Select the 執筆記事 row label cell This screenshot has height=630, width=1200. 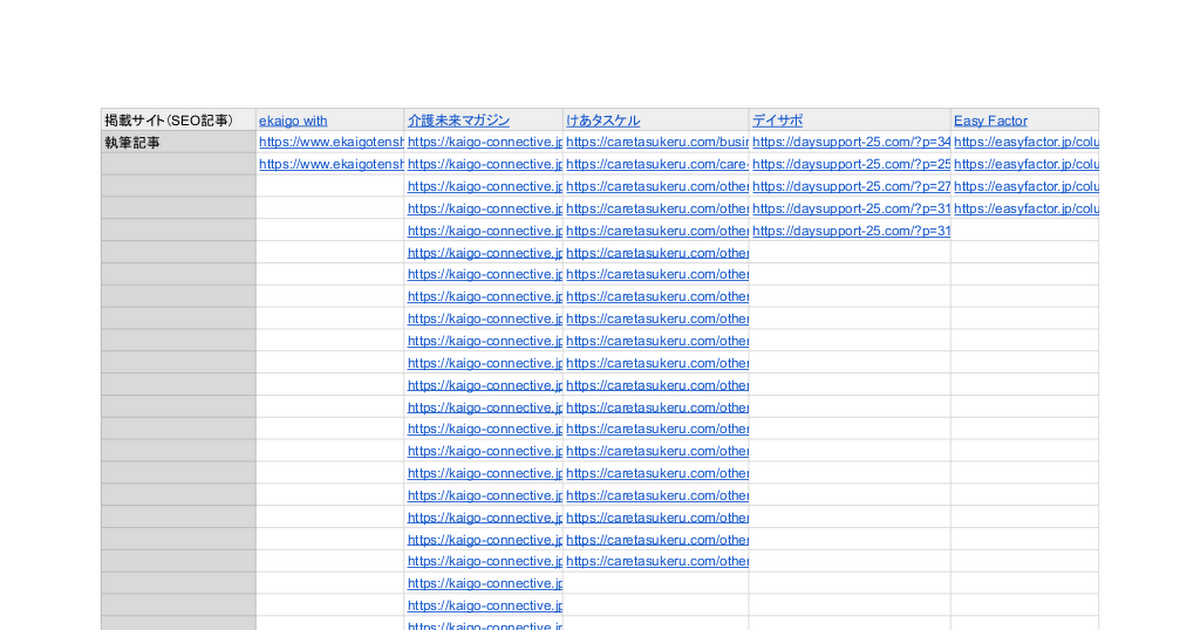[178, 142]
